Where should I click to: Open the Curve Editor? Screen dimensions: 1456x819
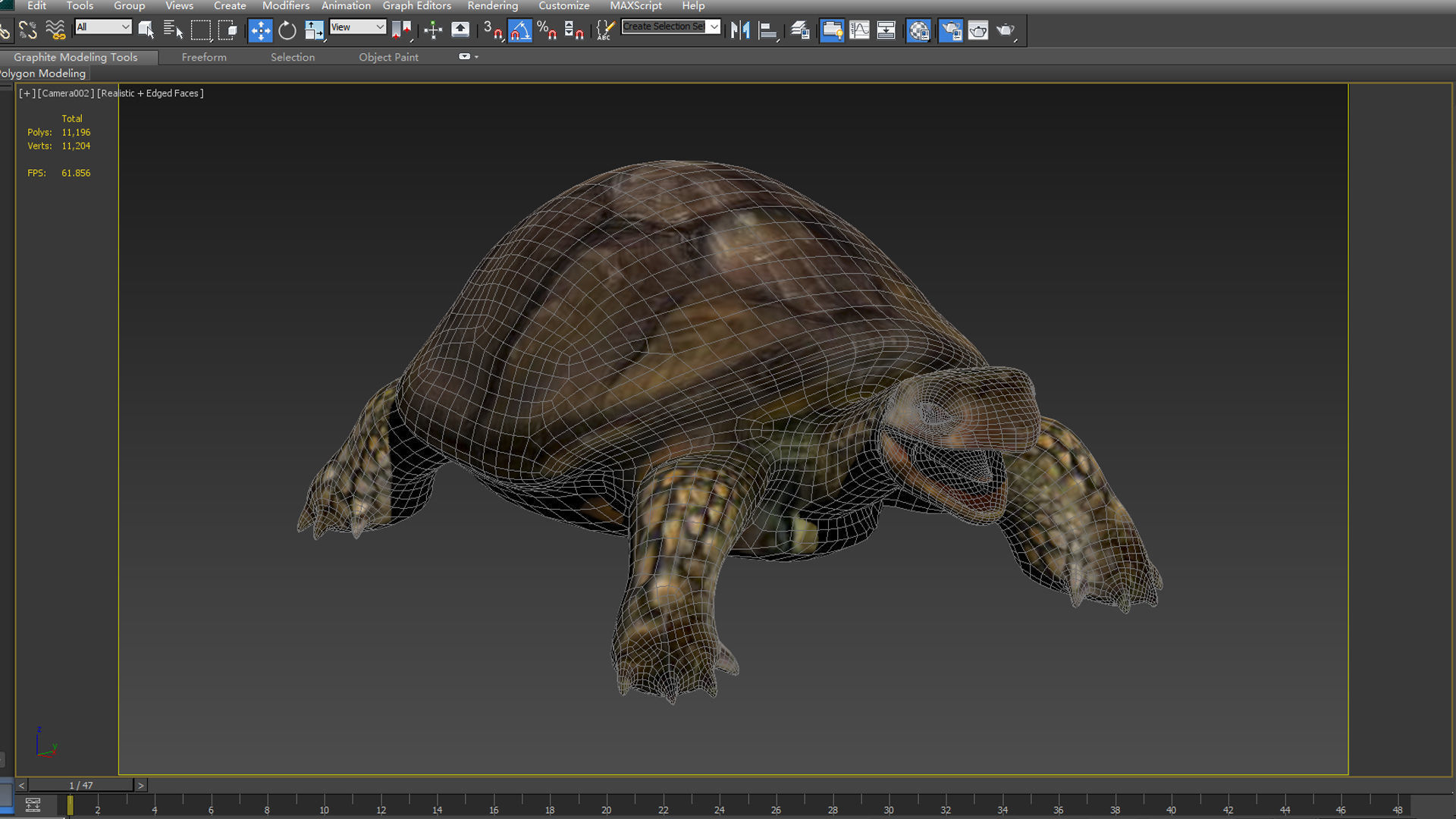click(x=859, y=30)
